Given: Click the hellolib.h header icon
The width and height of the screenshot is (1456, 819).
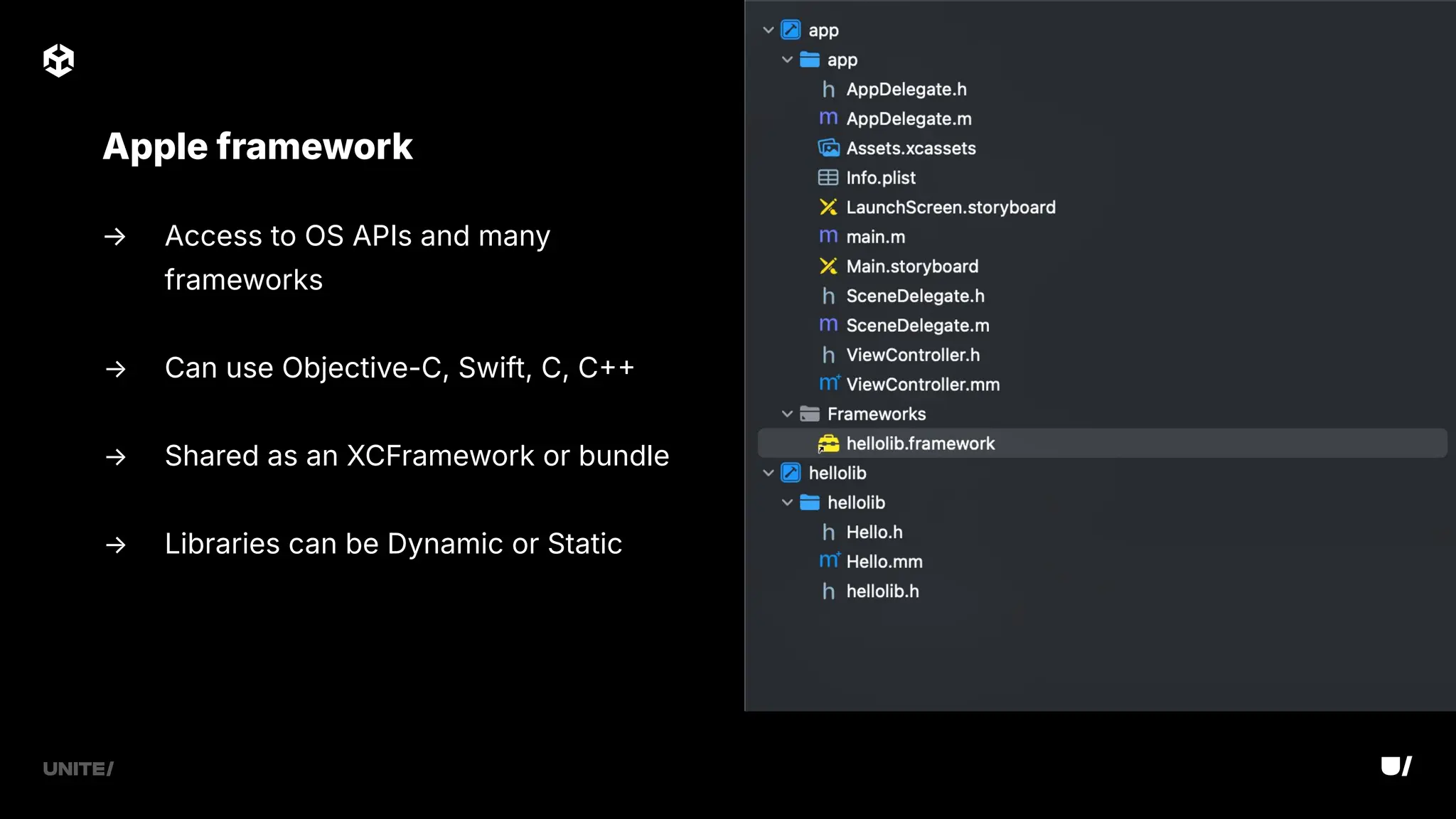Looking at the screenshot, I should tap(828, 591).
